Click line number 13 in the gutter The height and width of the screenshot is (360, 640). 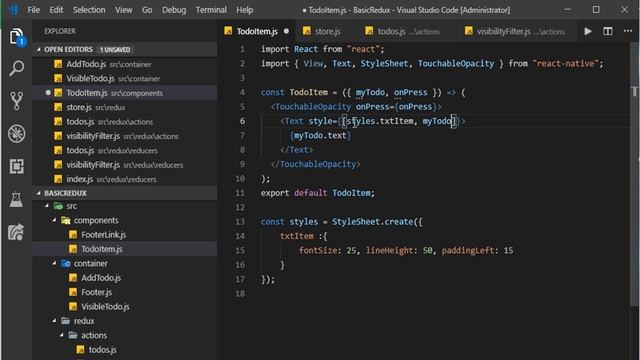pyautogui.click(x=240, y=222)
